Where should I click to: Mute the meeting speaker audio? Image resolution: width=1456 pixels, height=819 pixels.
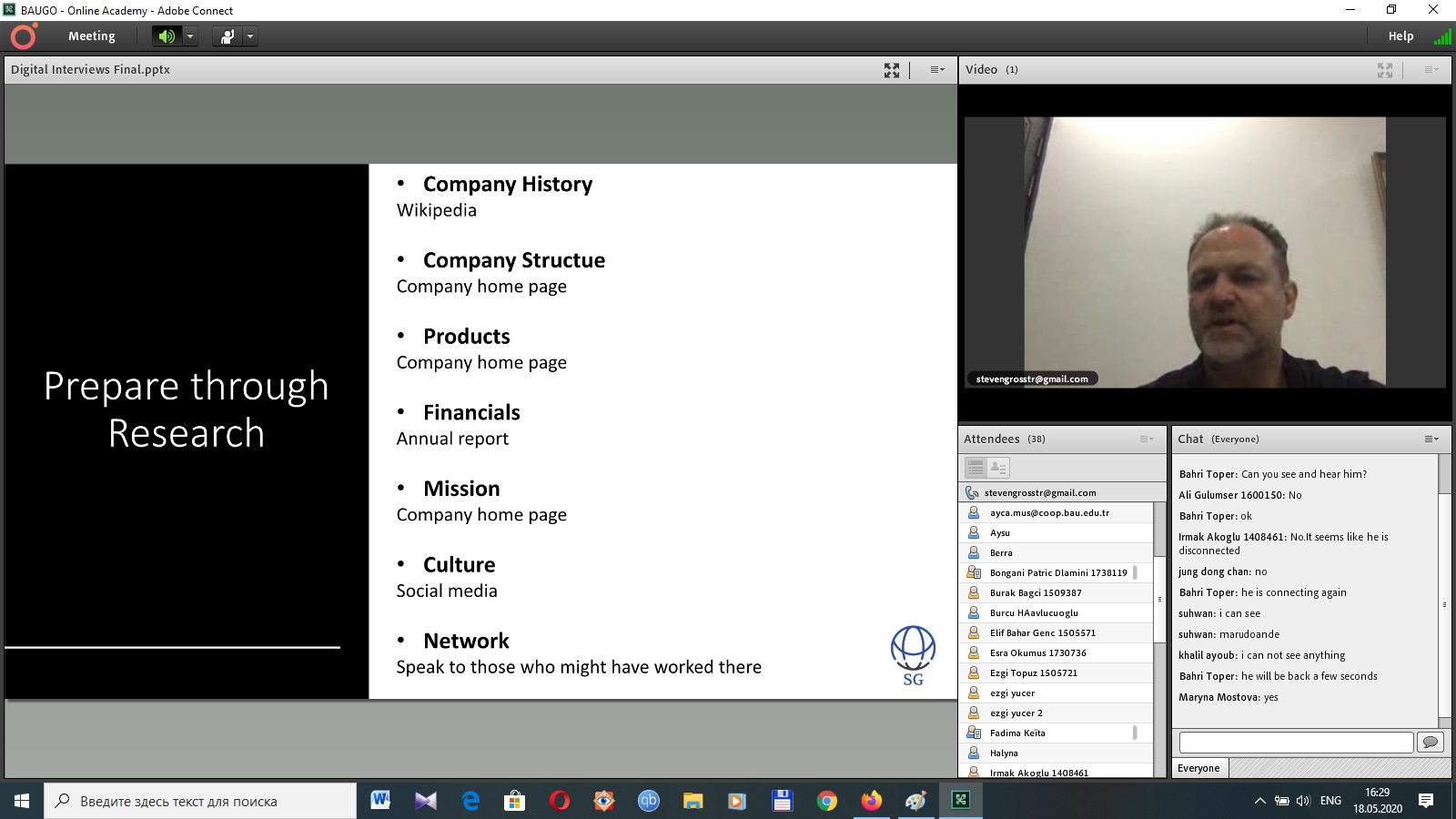tap(167, 36)
